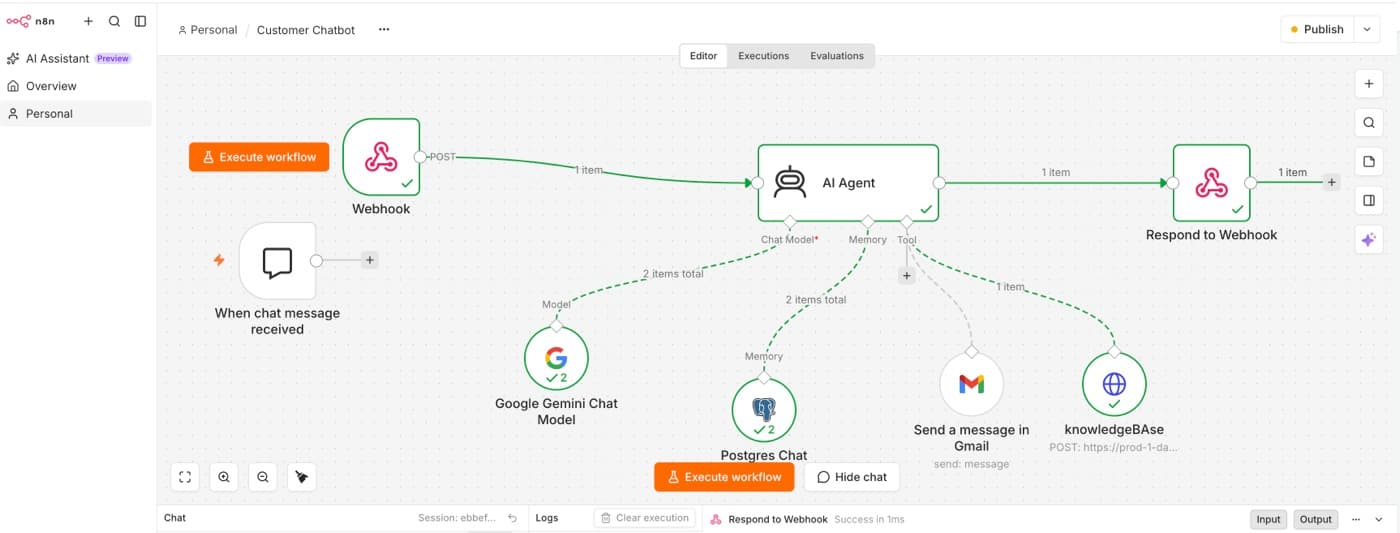This screenshot has width=1400, height=533.
Task: Click Memory connector on AI Agent
Action: pos(867,221)
